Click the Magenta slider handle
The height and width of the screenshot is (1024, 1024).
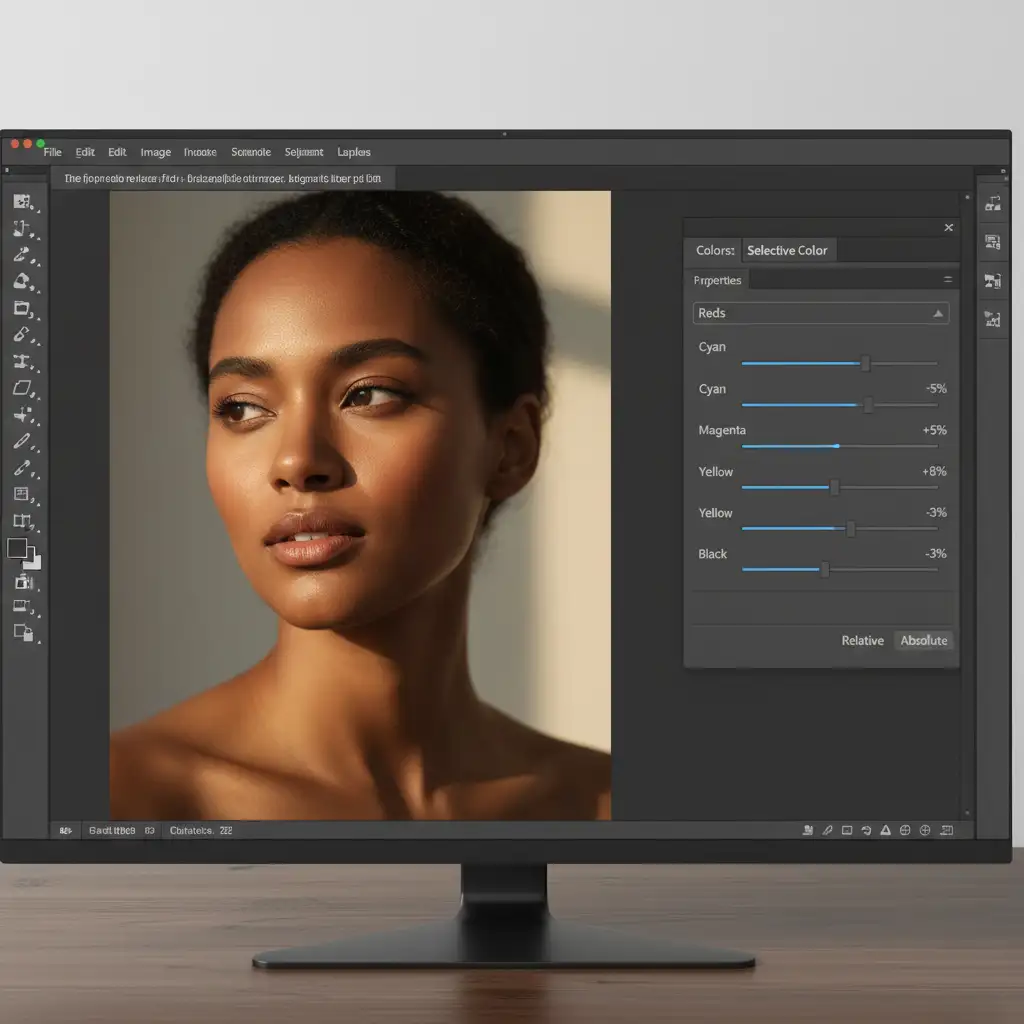pyautogui.click(x=836, y=446)
